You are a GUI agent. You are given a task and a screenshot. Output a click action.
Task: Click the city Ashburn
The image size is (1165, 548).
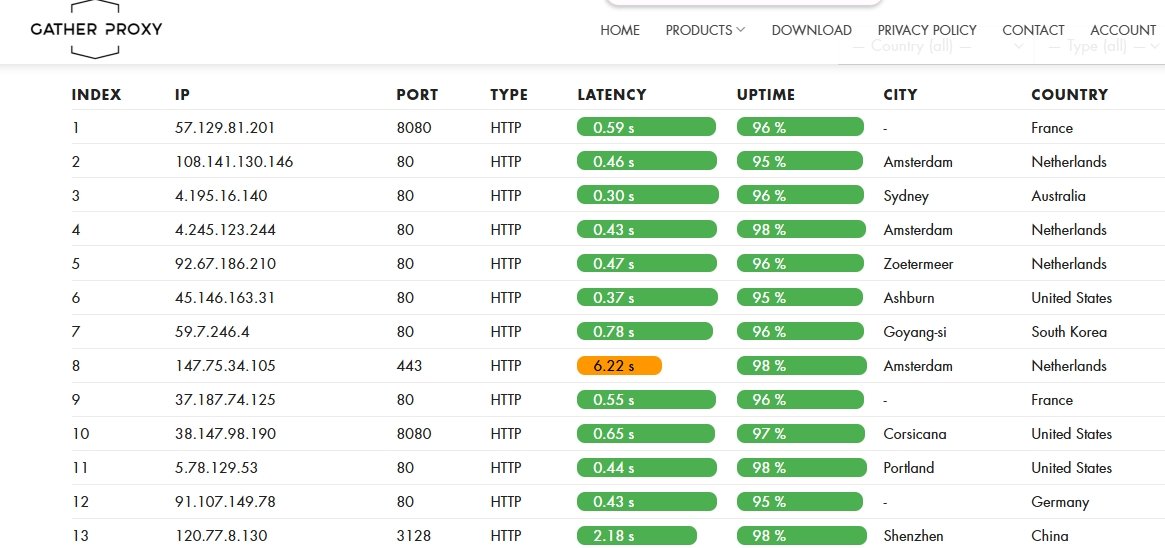pos(909,298)
